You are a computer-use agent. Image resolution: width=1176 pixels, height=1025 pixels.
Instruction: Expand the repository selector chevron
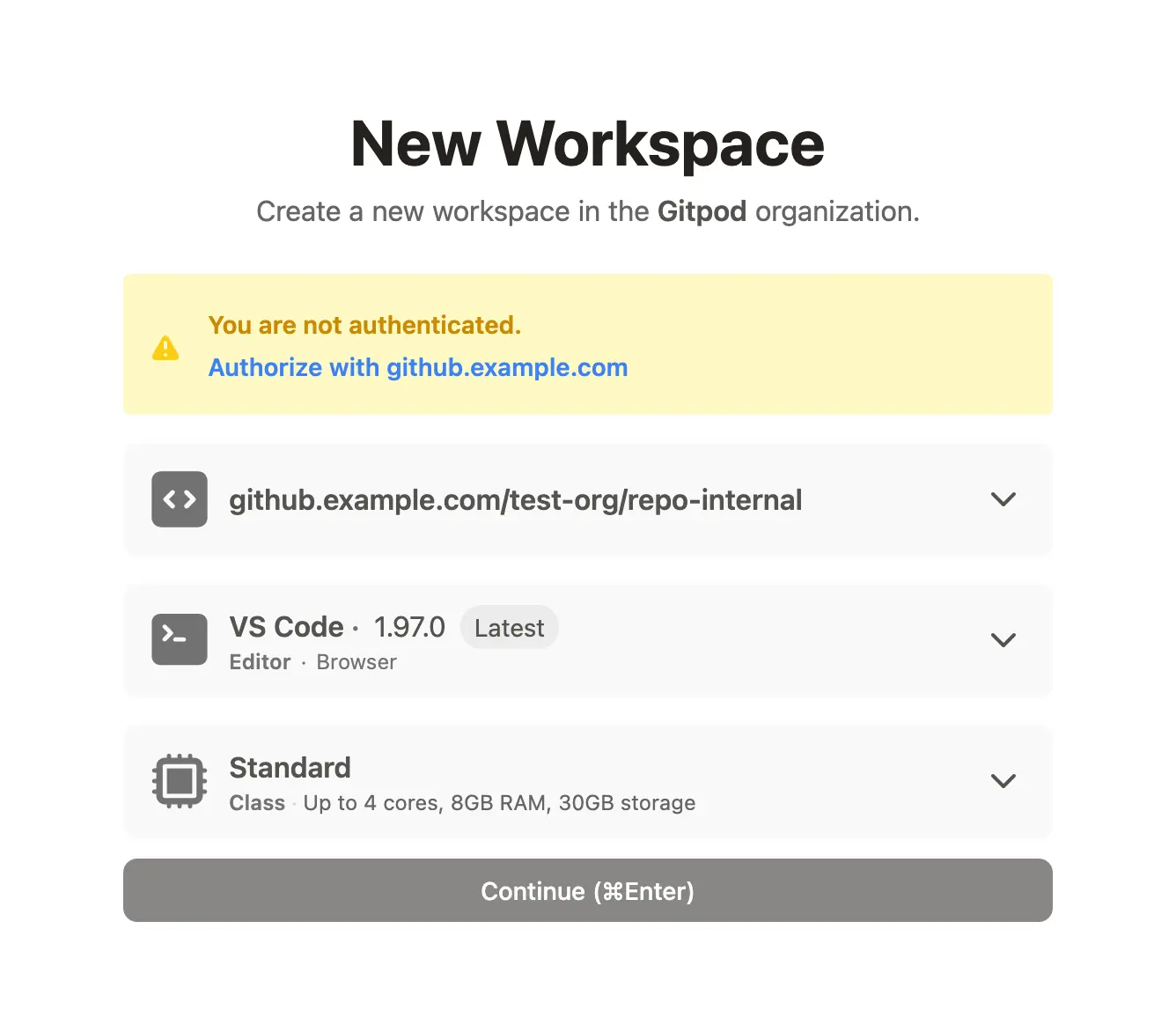(x=1003, y=499)
